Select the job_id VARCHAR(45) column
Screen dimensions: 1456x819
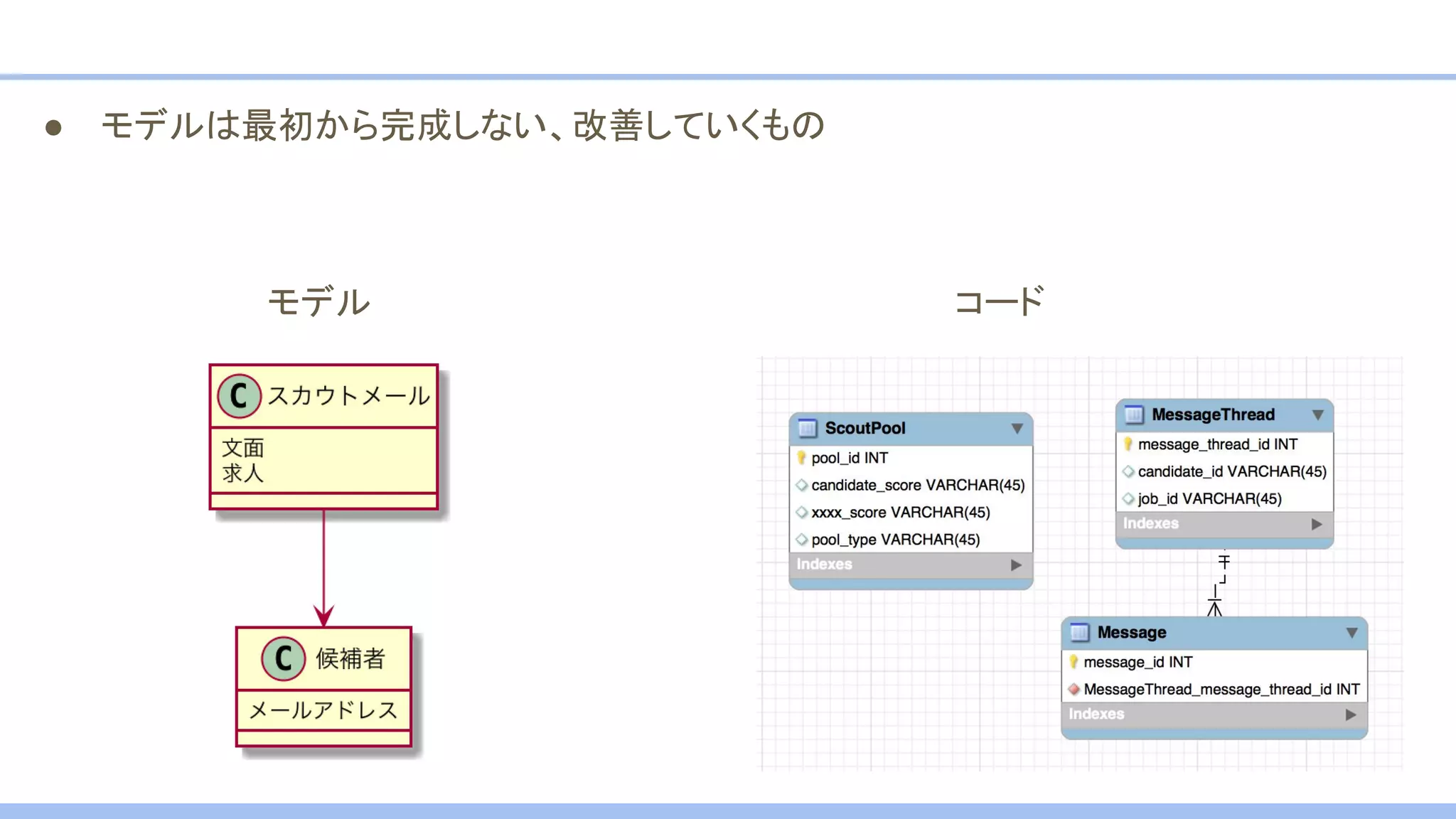click(1209, 498)
